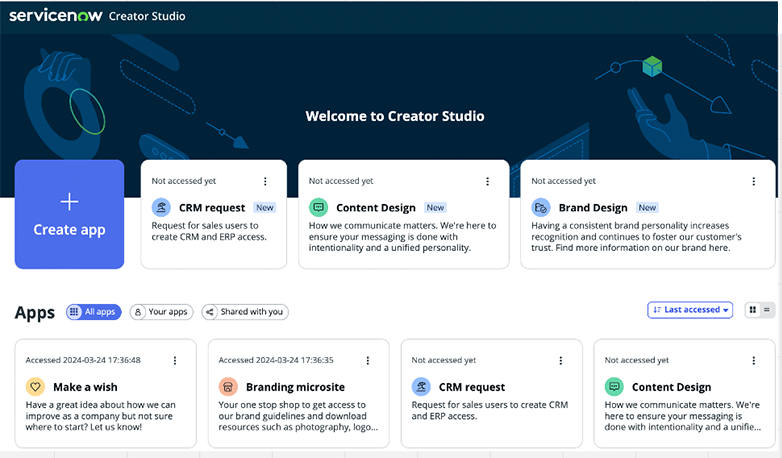Image resolution: width=782 pixels, height=458 pixels.
Task: Switch to grid view layout
Action: 753,310
